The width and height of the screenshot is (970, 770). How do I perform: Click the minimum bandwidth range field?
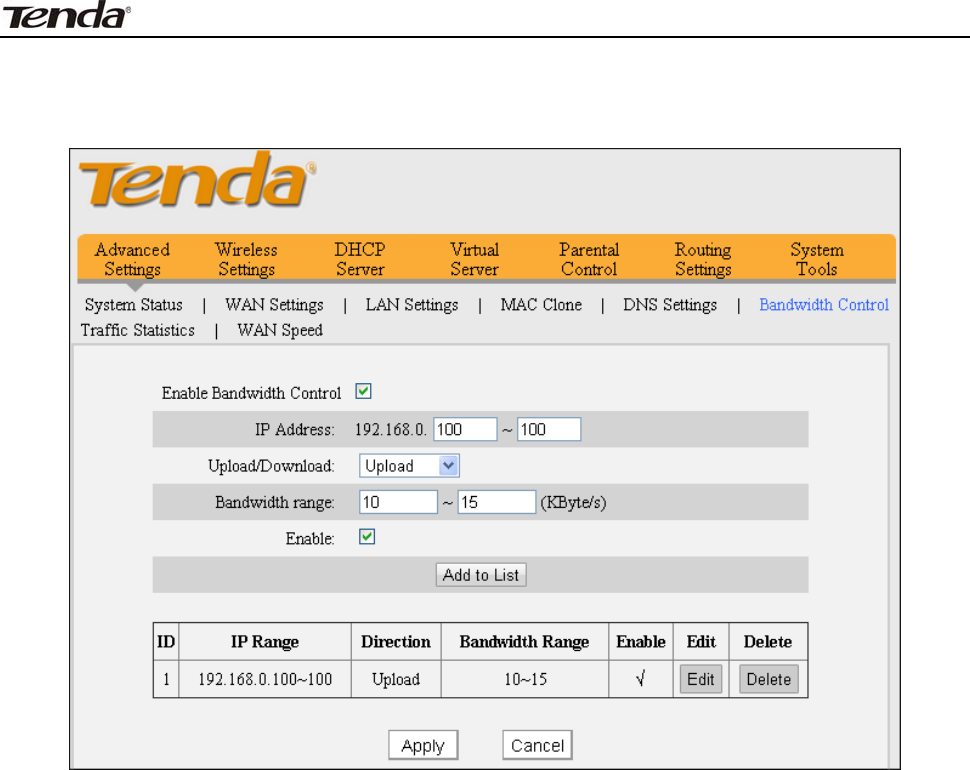point(398,502)
